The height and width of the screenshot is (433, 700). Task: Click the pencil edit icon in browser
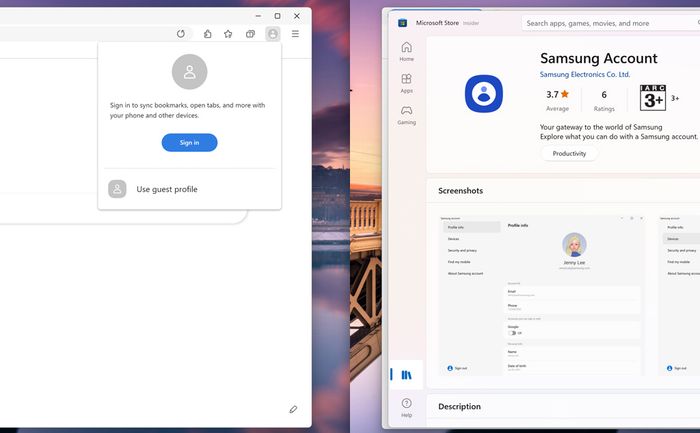(293, 409)
